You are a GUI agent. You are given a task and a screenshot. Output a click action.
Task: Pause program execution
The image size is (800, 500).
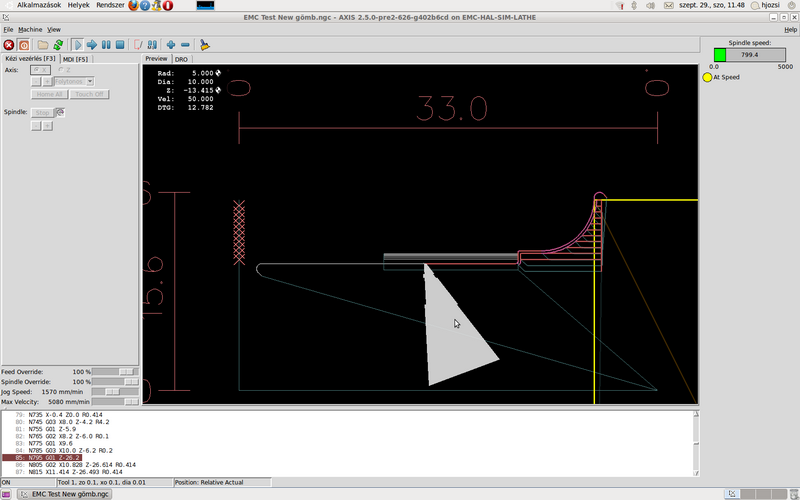click(106, 45)
